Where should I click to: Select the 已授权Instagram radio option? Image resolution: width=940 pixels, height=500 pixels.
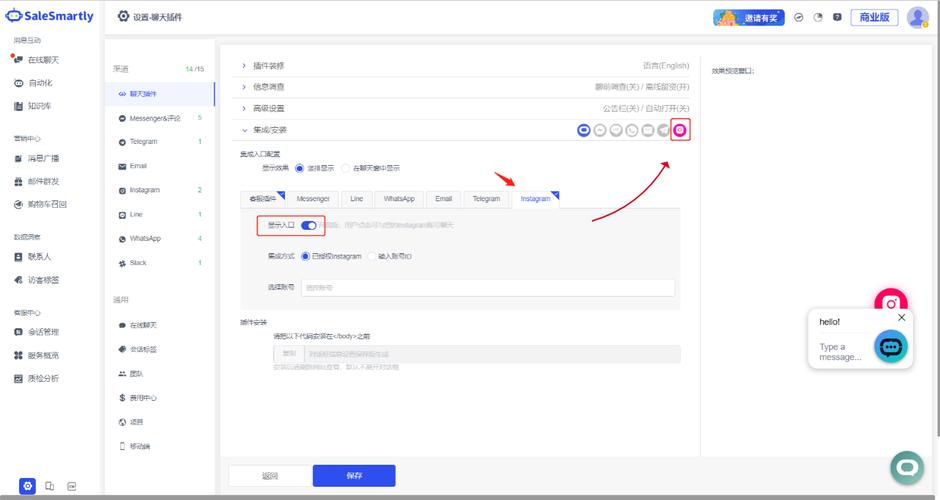coord(306,257)
